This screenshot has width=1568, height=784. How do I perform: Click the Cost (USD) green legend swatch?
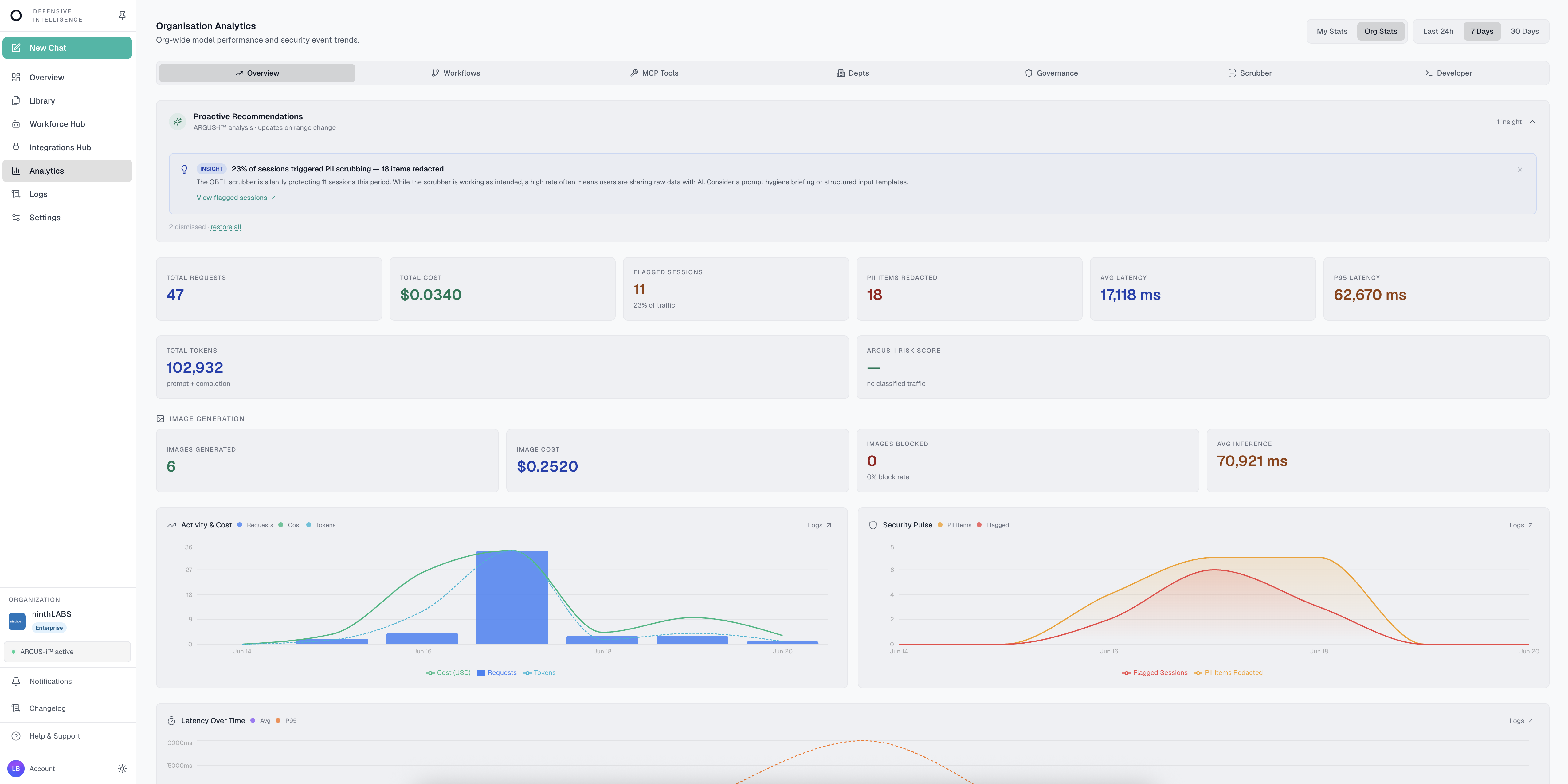430,672
